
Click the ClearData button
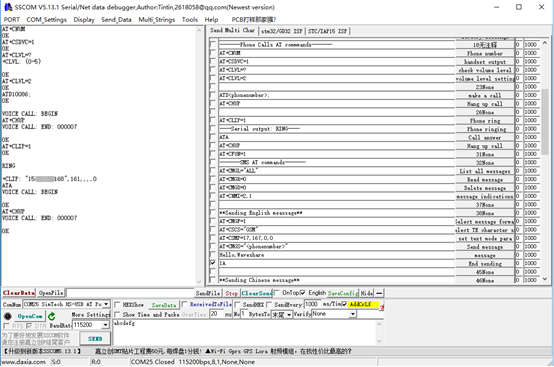19,293
